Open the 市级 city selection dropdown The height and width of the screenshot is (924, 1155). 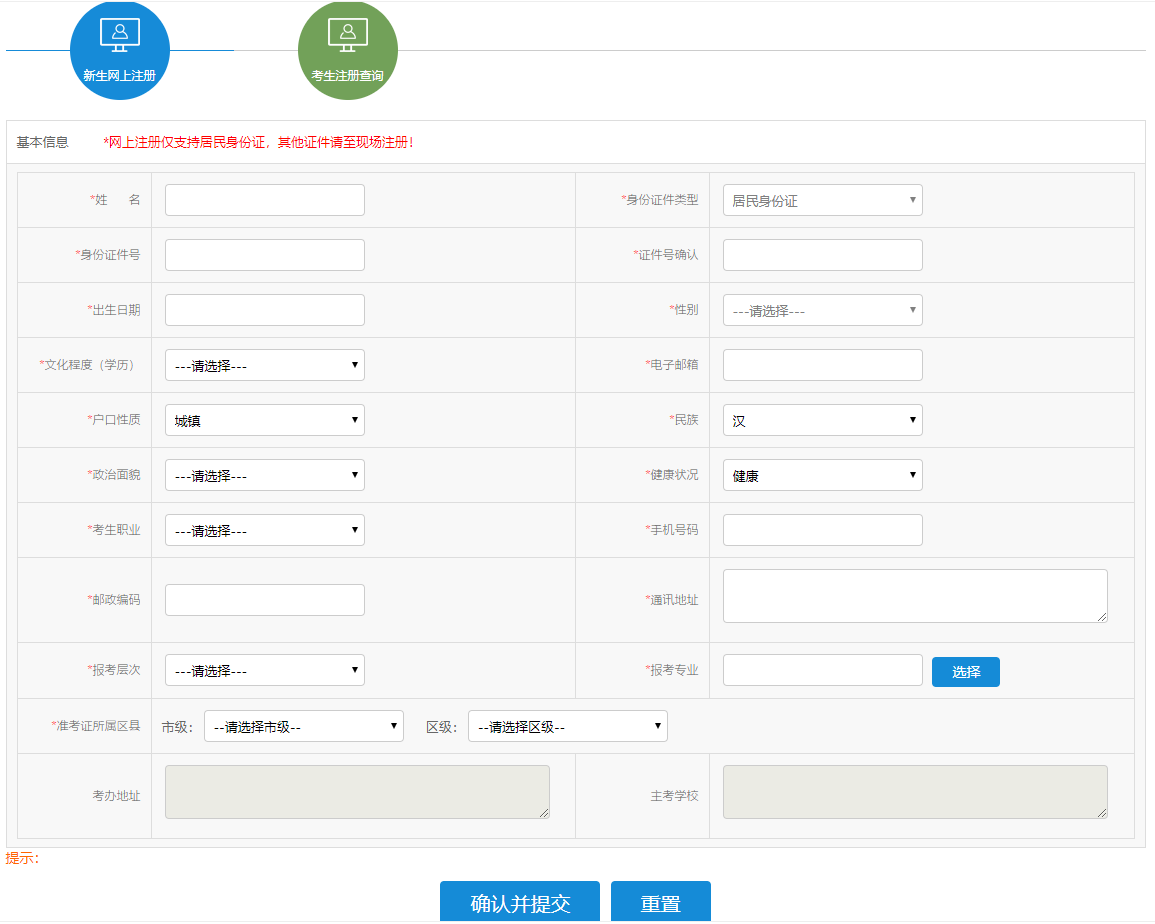(x=303, y=726)
